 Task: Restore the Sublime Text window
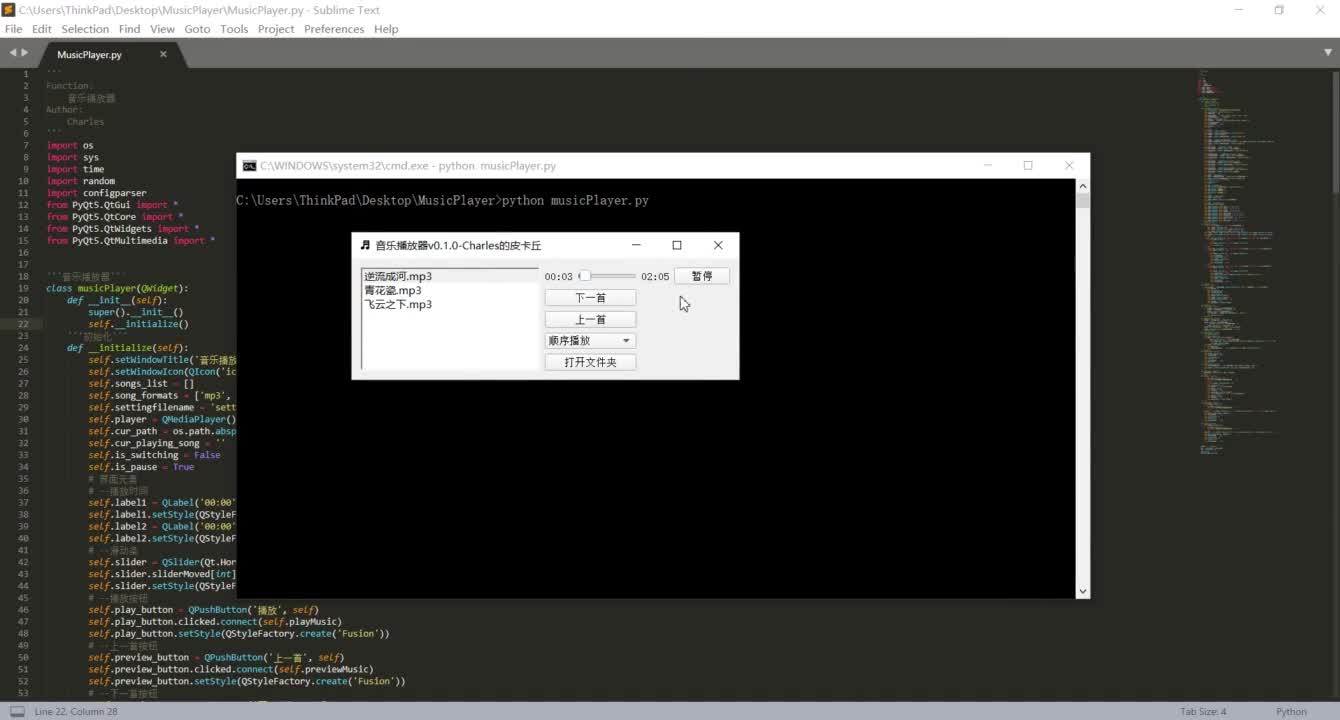1279,10
